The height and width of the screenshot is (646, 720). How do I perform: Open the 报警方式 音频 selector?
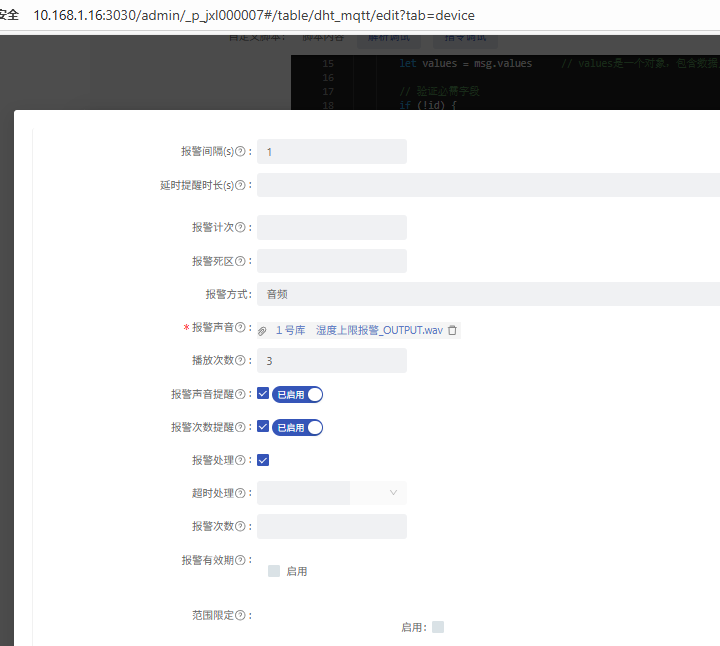(x=489, y=294)
